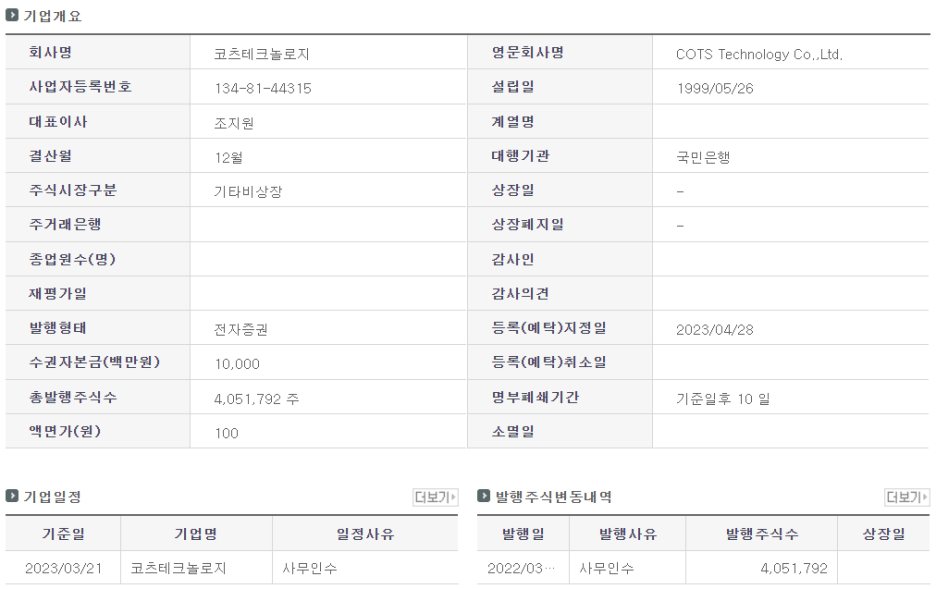936x589 pixels.
Task: Select business number 134-81-44315
Action: pyautogui.click(x=263, y=88)
